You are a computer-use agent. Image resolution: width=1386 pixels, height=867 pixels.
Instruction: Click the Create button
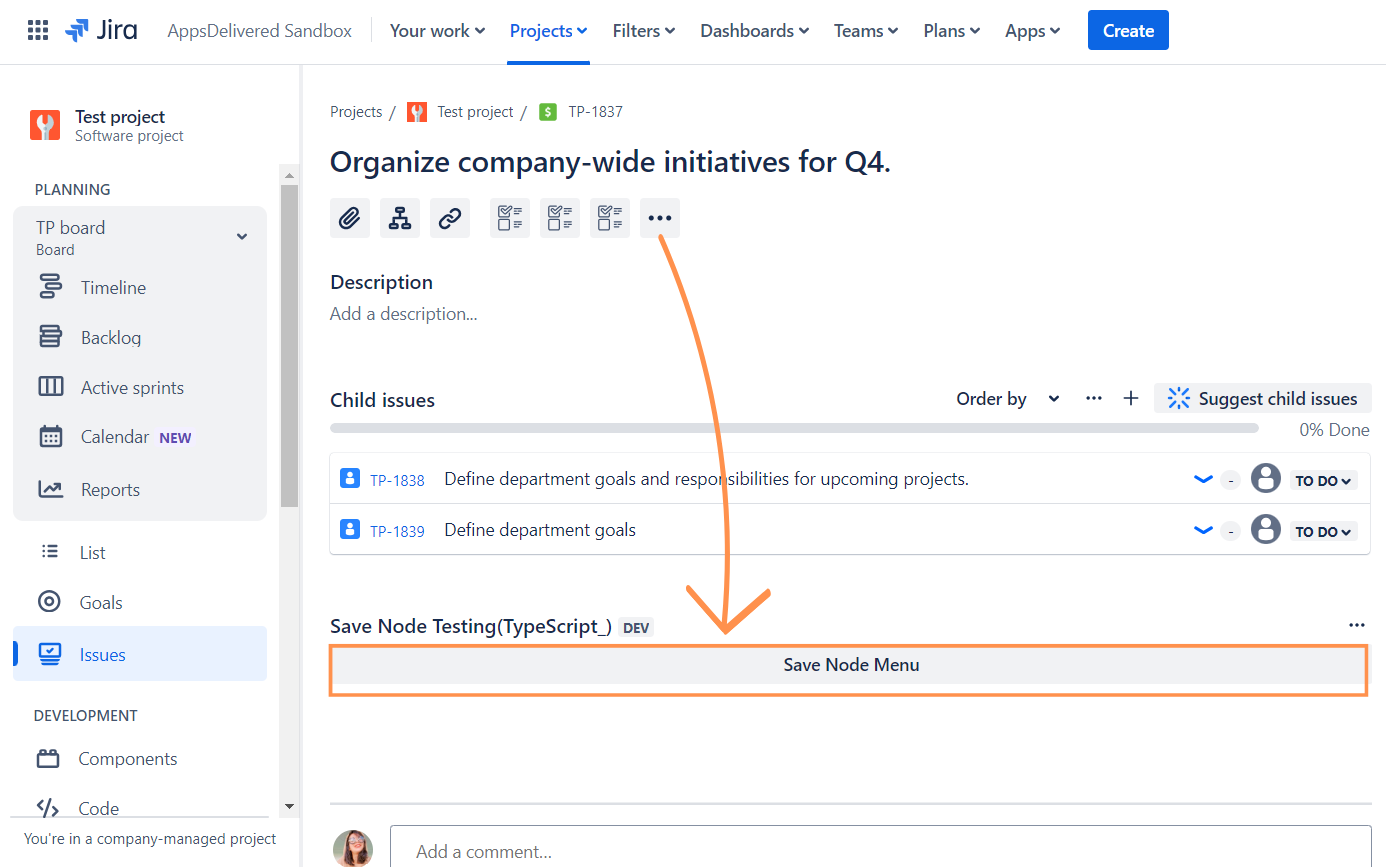(1128, 31)
